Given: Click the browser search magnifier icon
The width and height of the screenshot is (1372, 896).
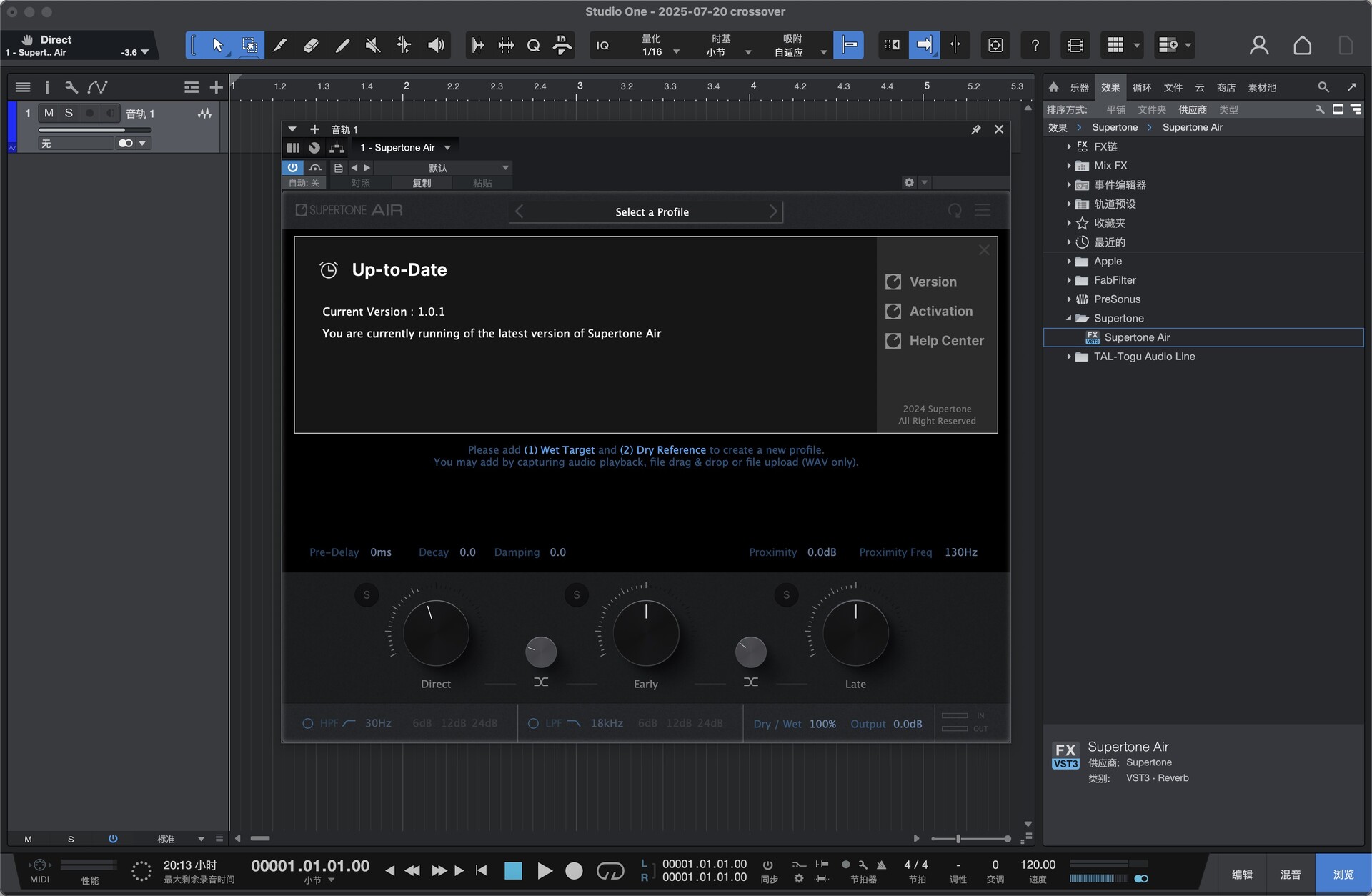Looking at the screenshot, I should point(1323,87).
